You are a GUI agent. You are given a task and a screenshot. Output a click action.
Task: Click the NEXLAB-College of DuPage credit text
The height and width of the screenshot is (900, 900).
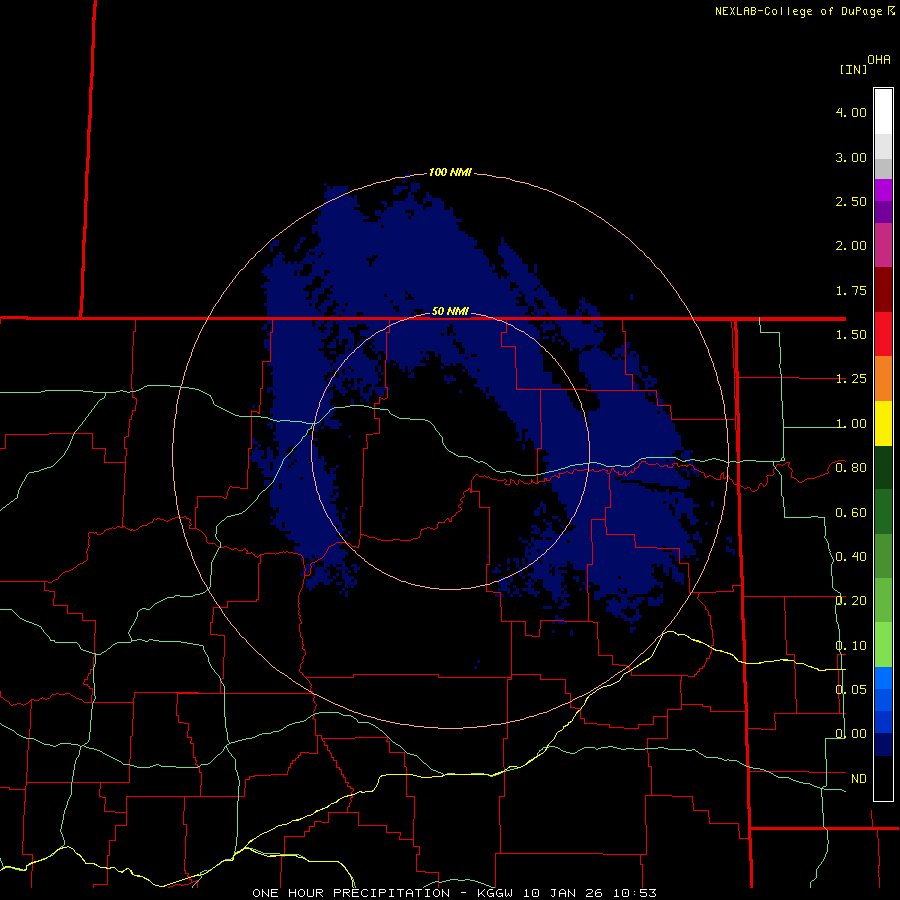[799, 11]
